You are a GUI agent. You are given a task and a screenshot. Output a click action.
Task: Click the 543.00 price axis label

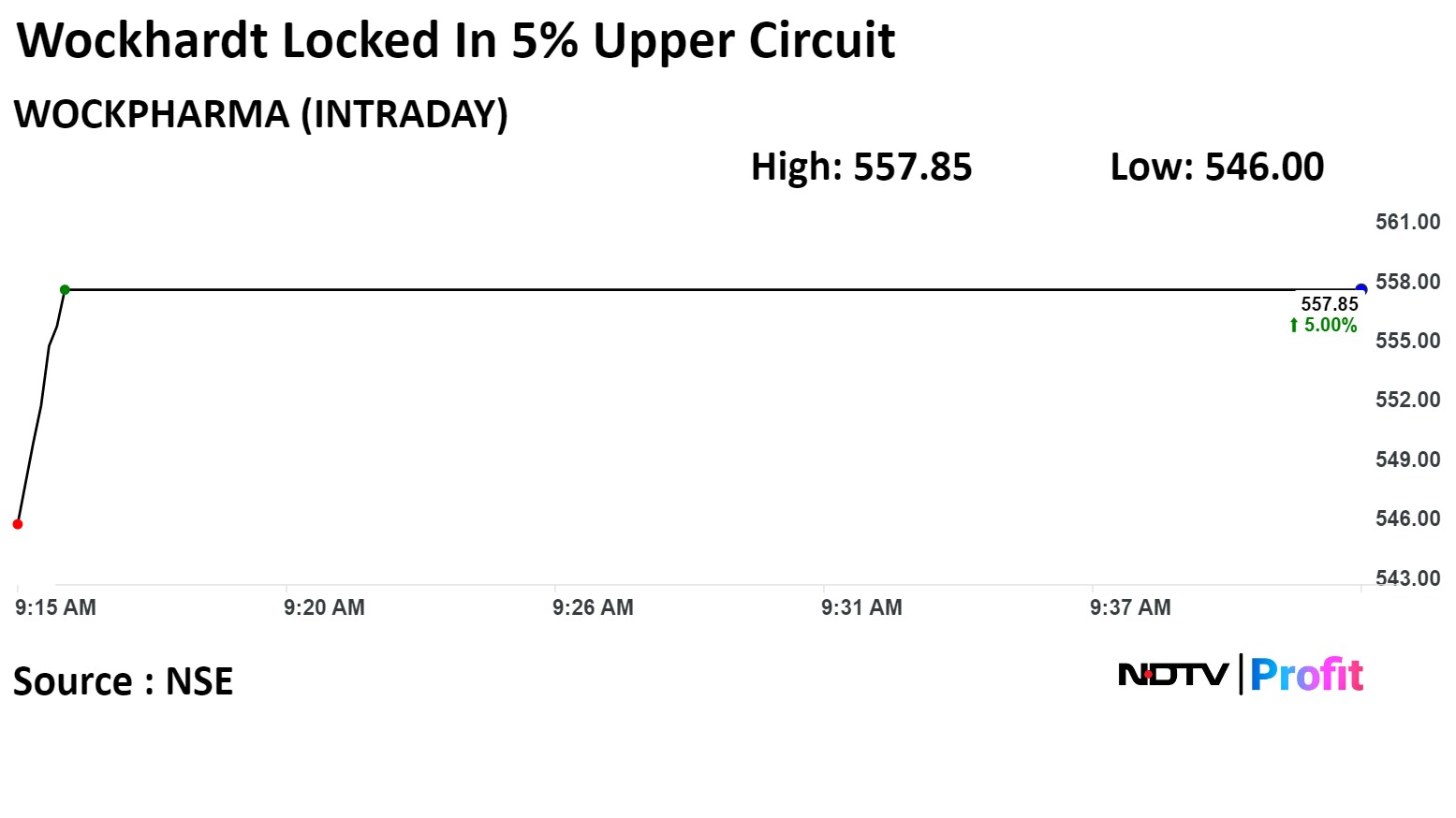click(1407, 578)
